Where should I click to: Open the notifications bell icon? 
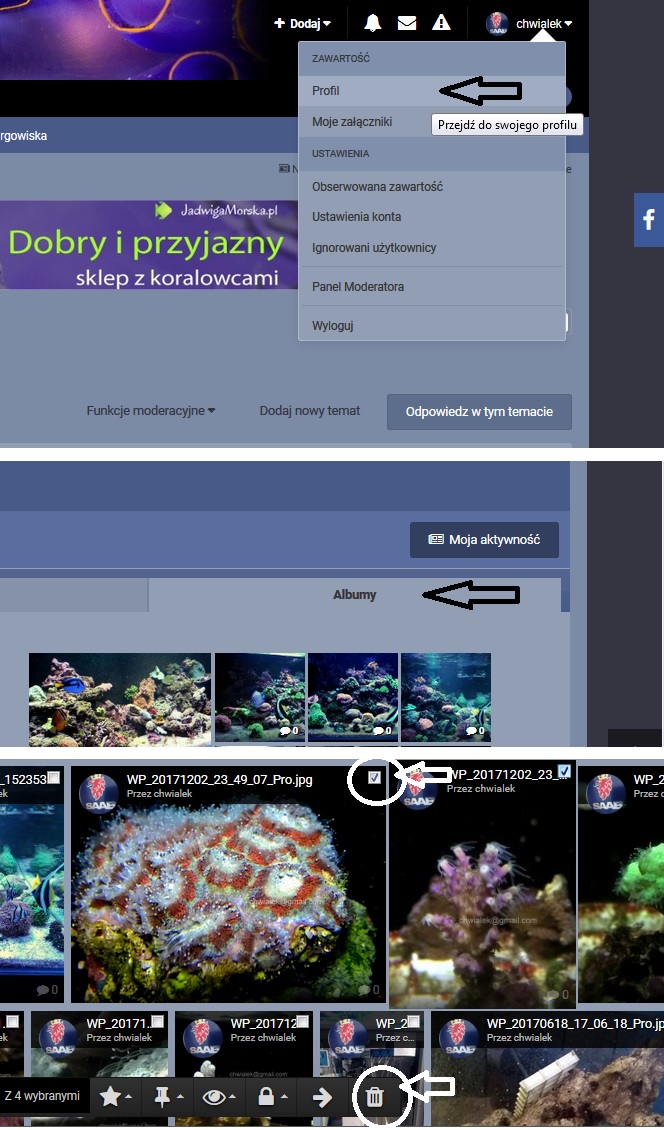click(373, 23)
